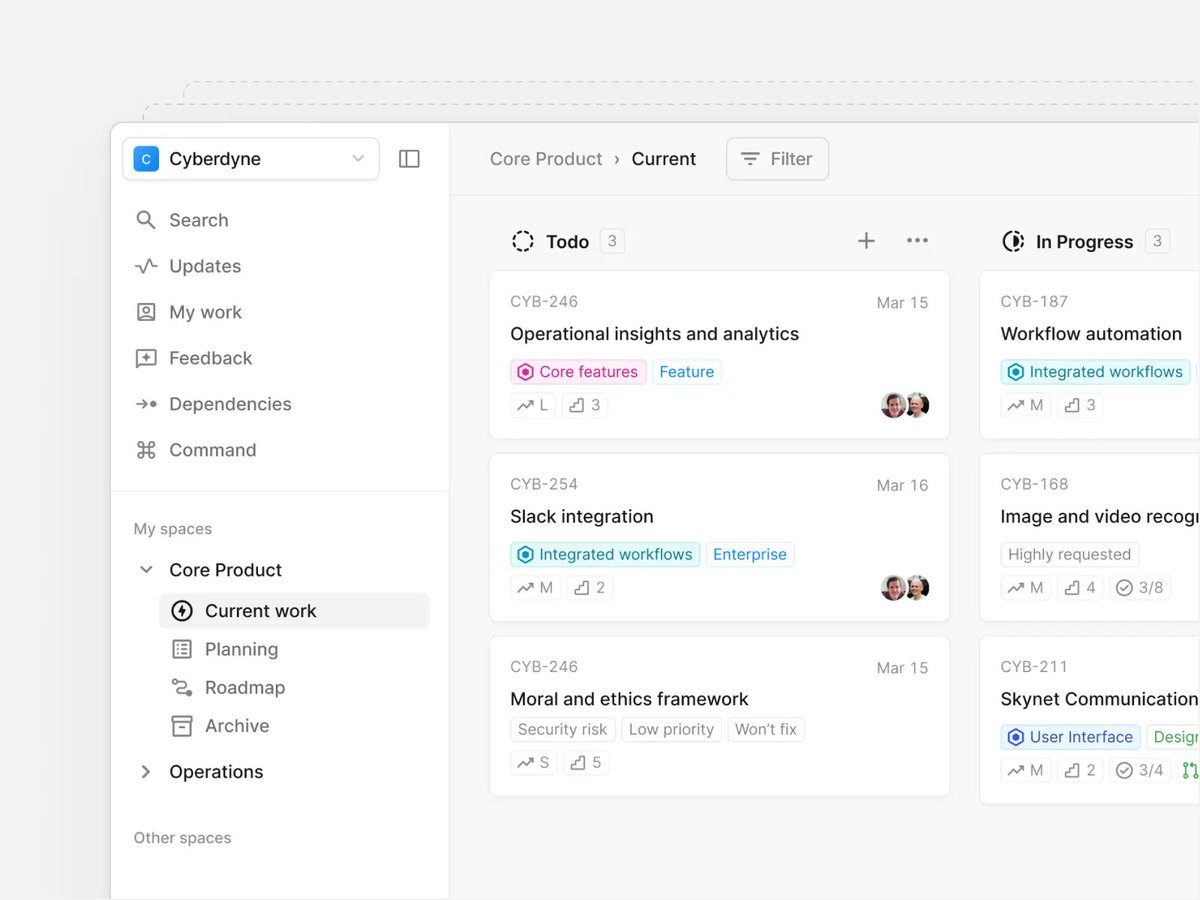This screenshot has height=900, width=1200.
Task: Click the Search magnifier icon
Action: click(x=146, y=220)
